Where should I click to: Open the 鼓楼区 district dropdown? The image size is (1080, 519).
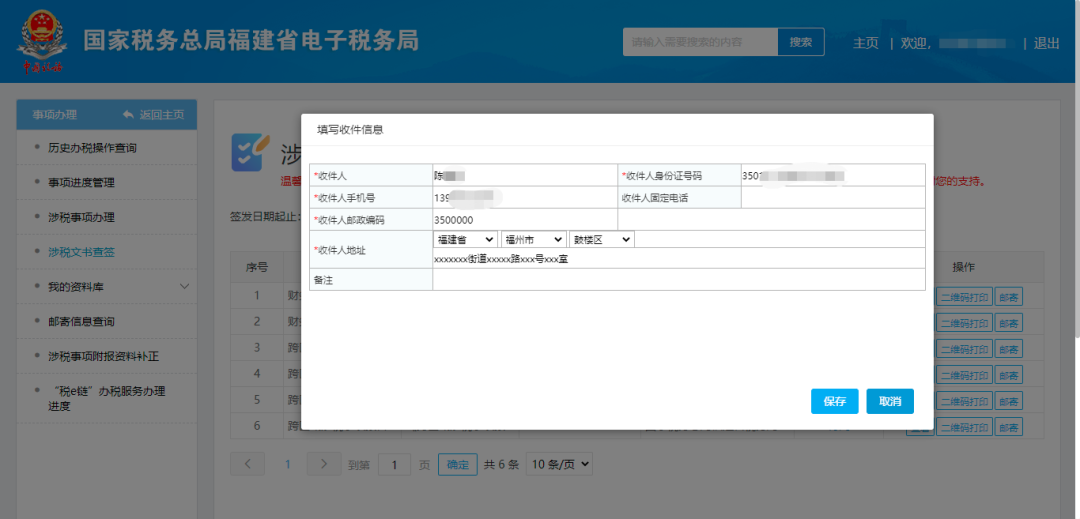pyautogui.click(x=601, y=239)
